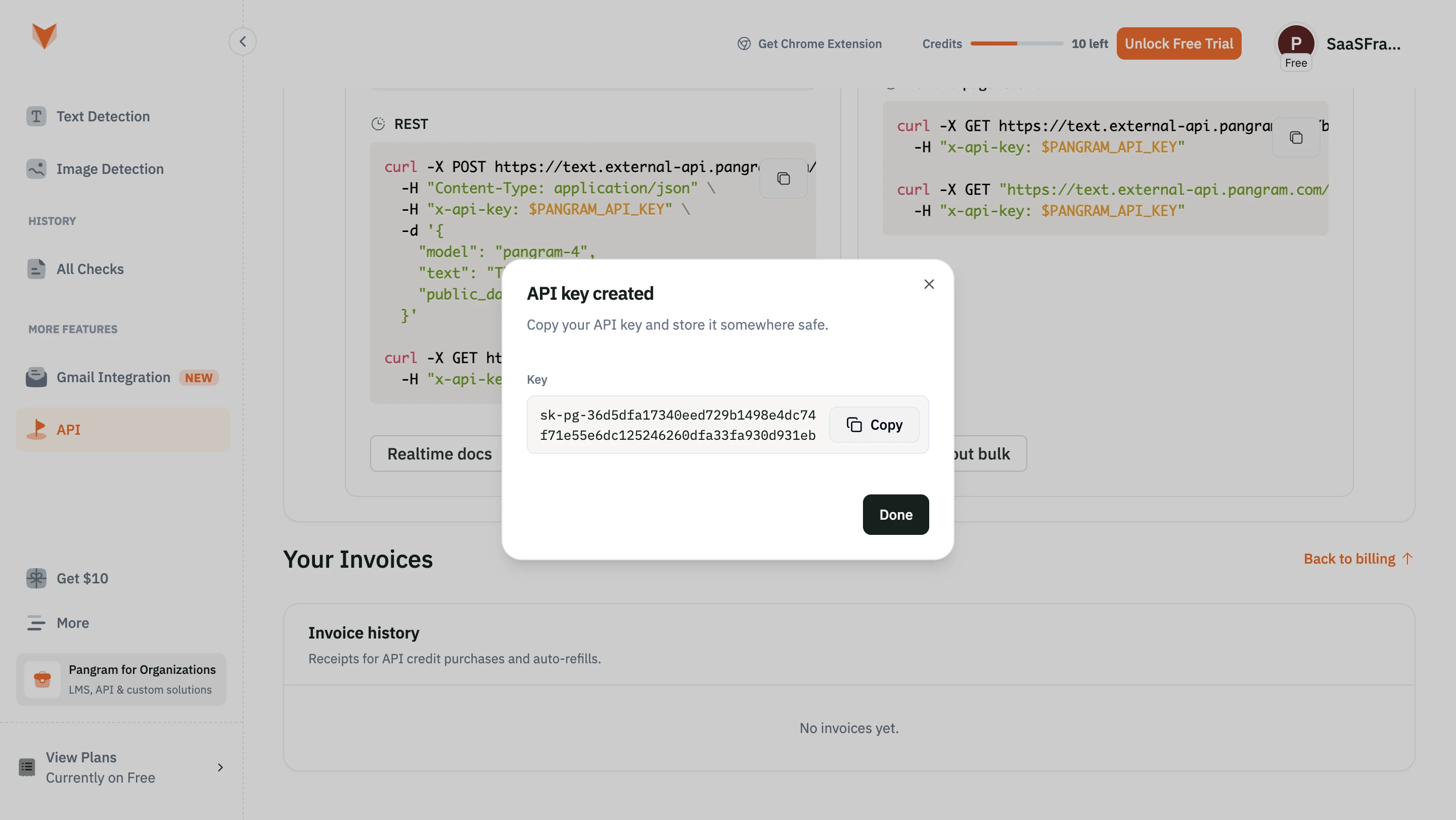Click the Pangram fox logo

click(44, 35)
